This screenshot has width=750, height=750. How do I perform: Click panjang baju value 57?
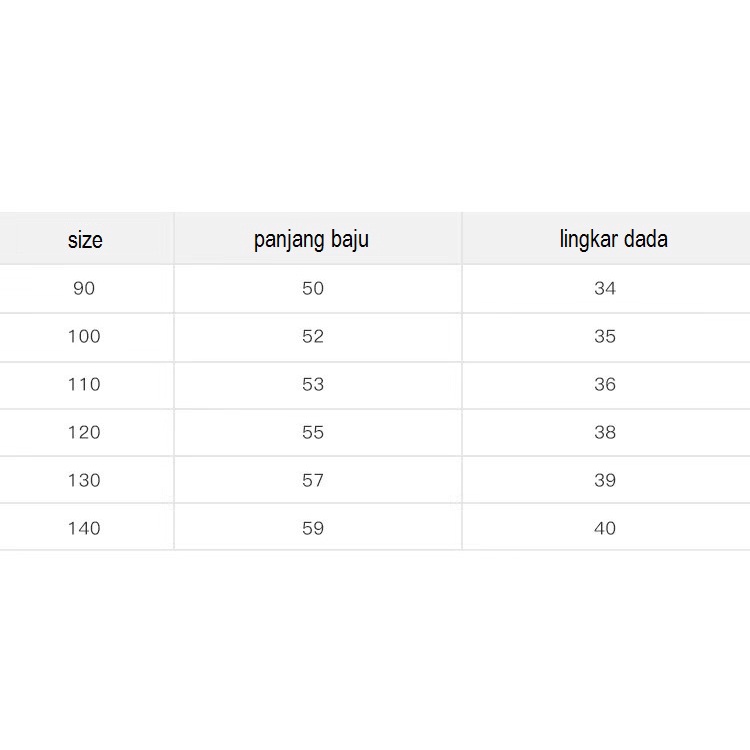(313, 480)
